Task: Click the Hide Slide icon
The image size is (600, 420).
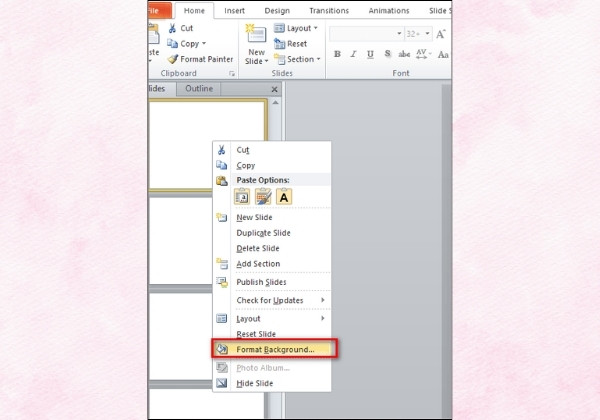Action: (x=222, y=383)
